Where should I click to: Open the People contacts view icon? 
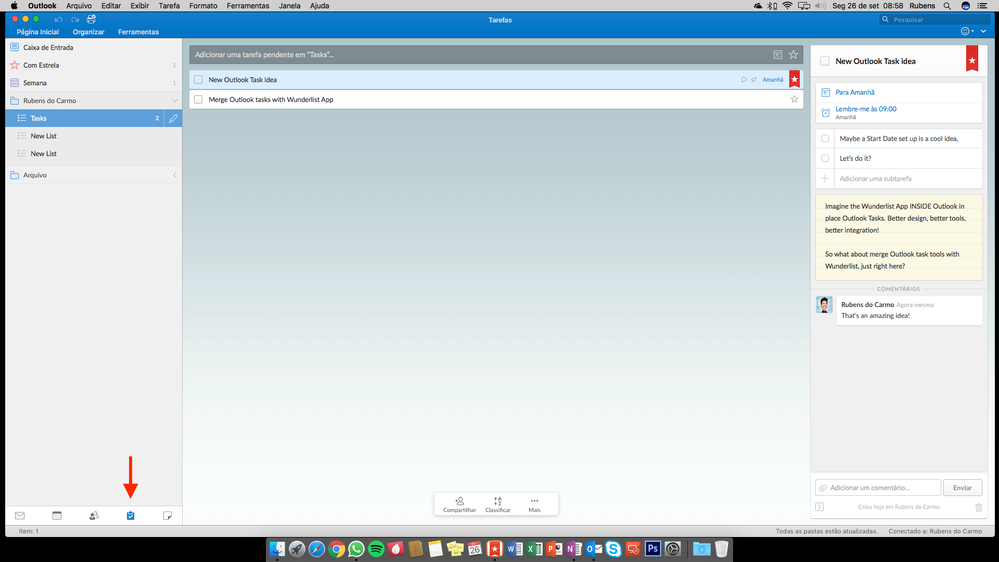[94, 515]
